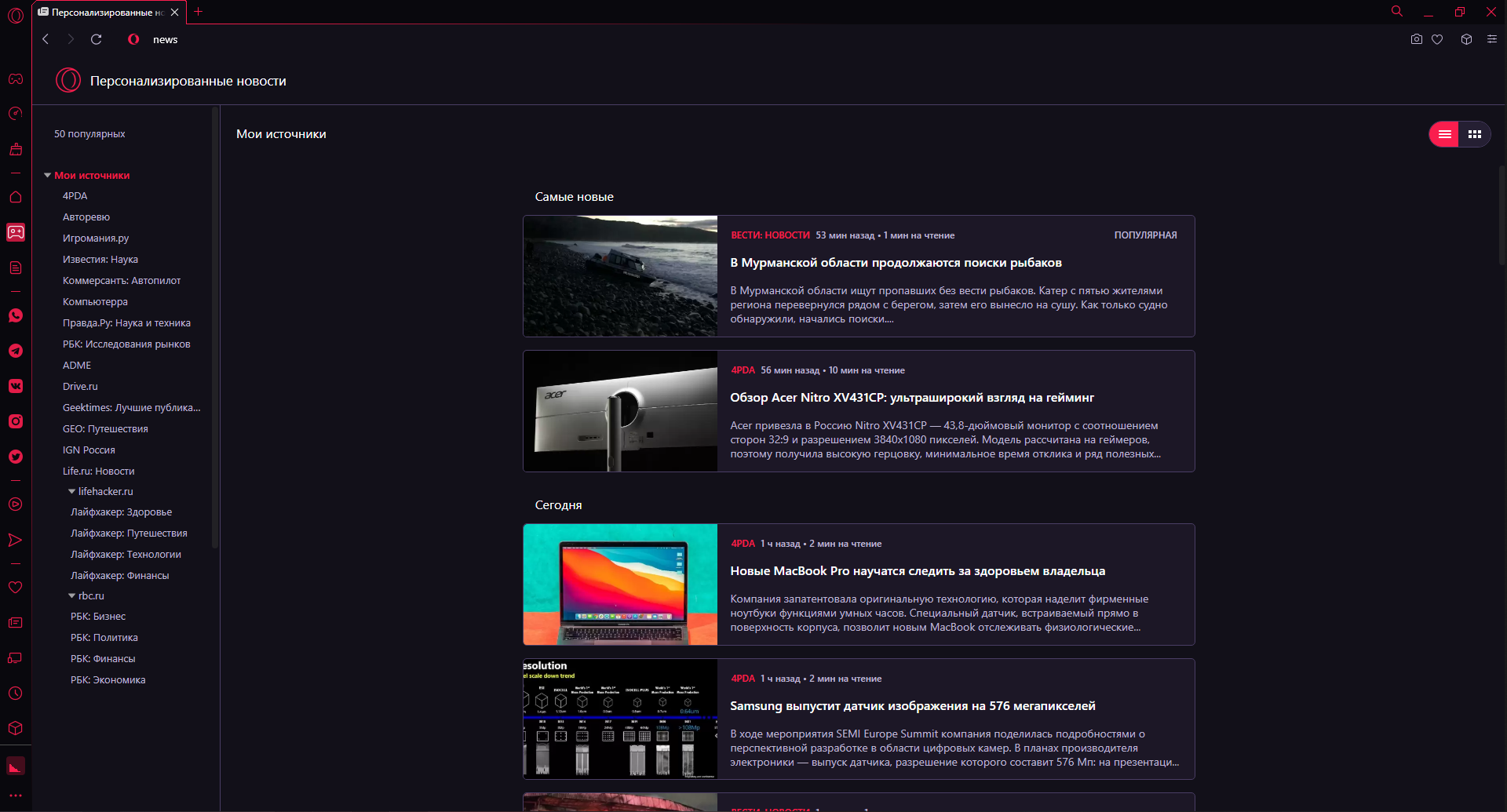Click the page vertical scrollbar
Viewport: 1507px width, 812px height.
1502,216
